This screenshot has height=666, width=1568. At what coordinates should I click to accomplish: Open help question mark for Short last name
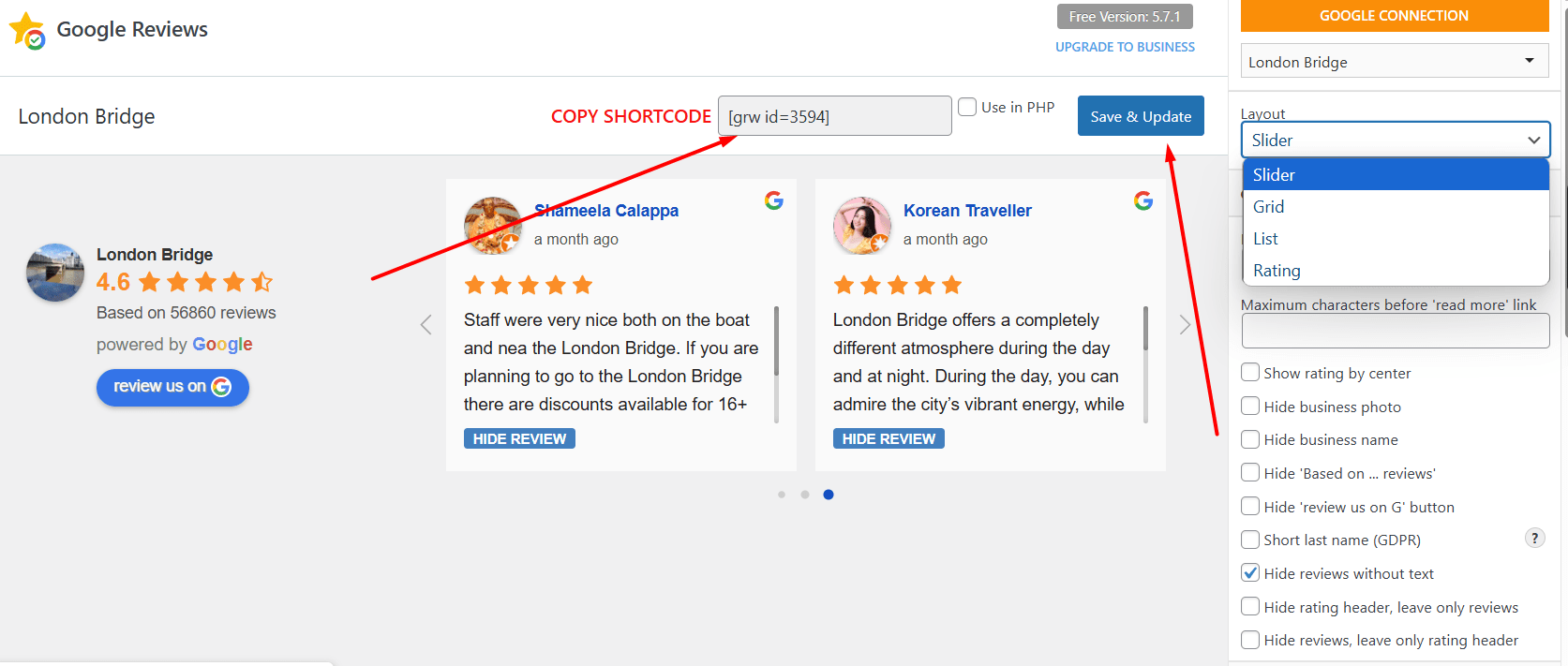click(x=1534, y=538)
